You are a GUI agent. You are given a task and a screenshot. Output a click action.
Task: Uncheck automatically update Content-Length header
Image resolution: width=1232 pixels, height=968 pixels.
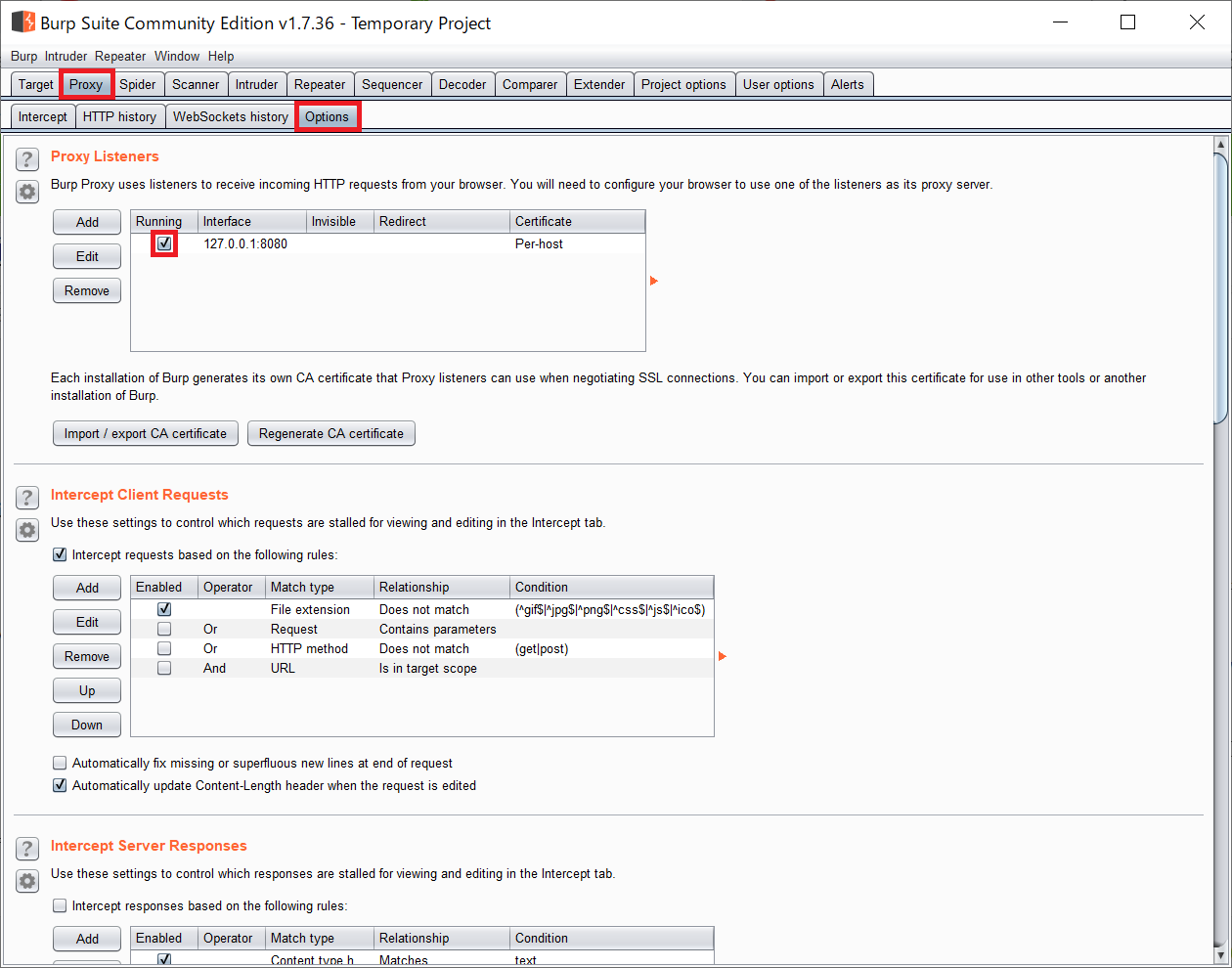pyautogui.click(x=60, y=785)
